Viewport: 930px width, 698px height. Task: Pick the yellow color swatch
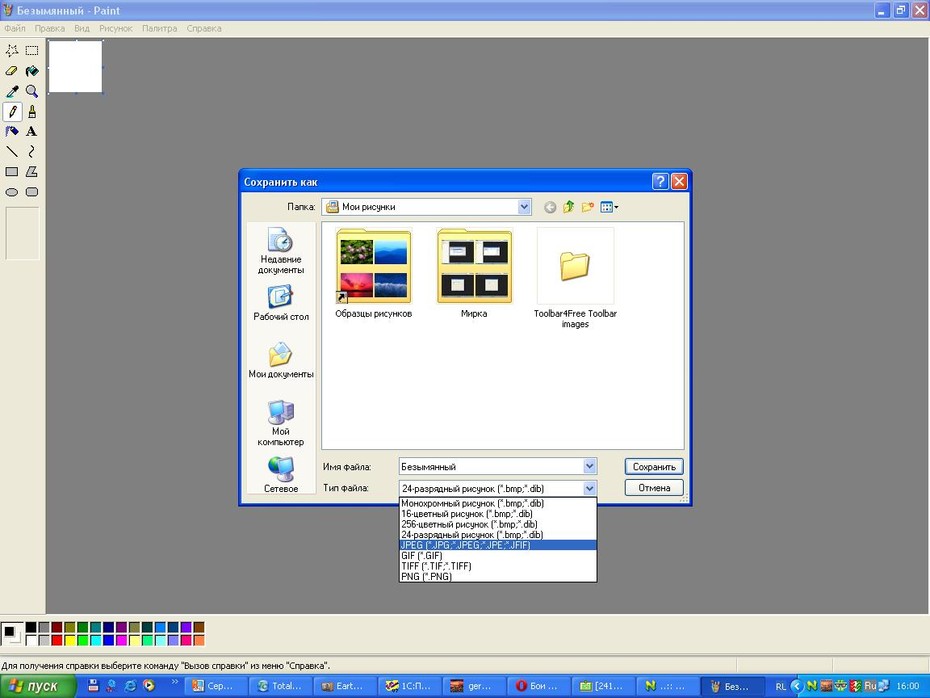pos(69,640)
